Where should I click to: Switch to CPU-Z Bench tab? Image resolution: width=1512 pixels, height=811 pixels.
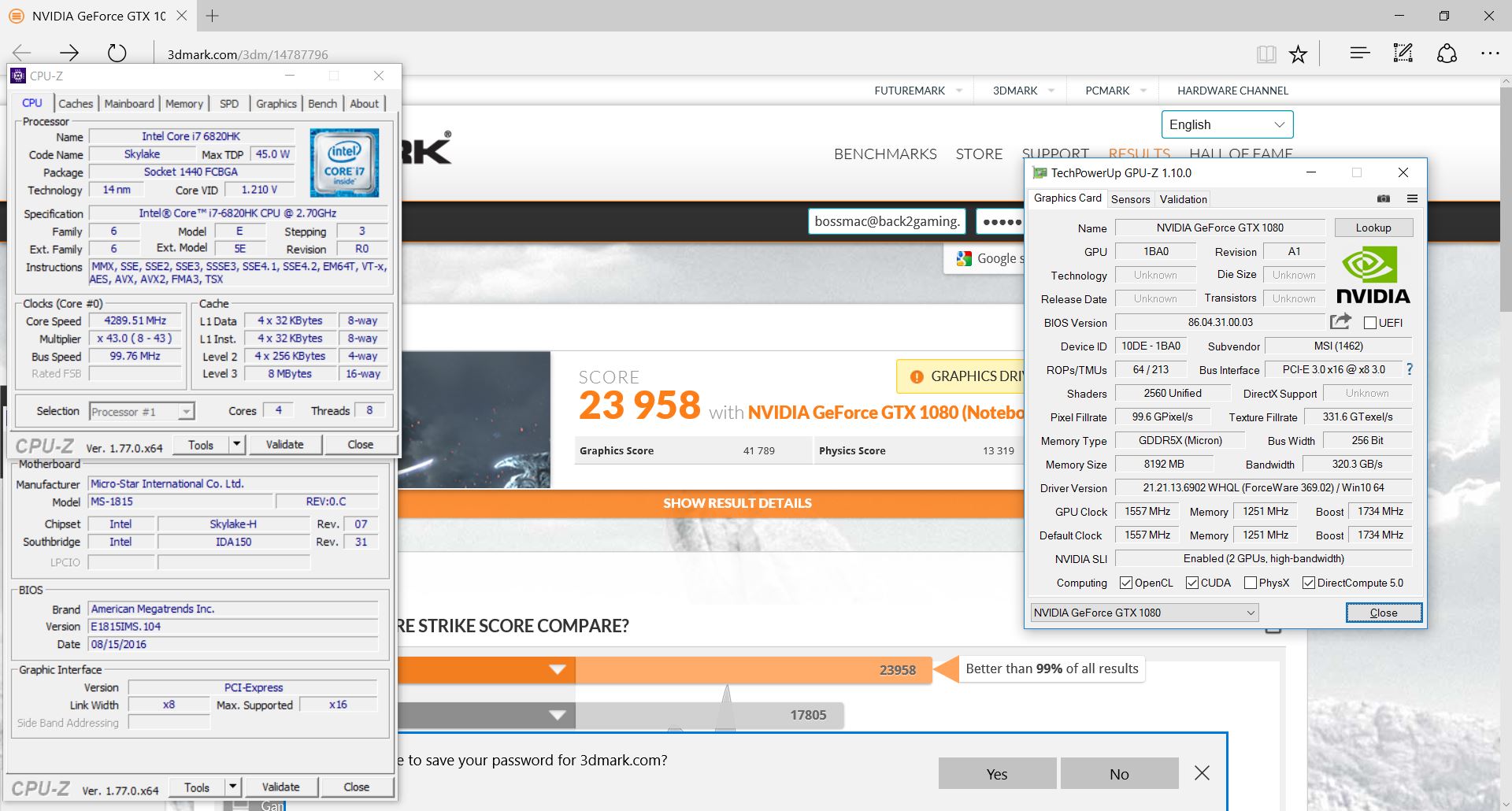tap(322, 103)
